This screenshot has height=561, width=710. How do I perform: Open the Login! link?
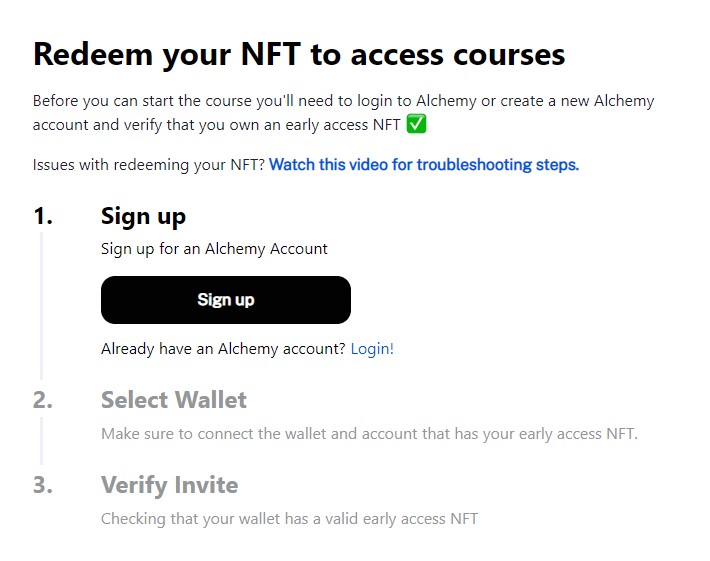(372, 349)
